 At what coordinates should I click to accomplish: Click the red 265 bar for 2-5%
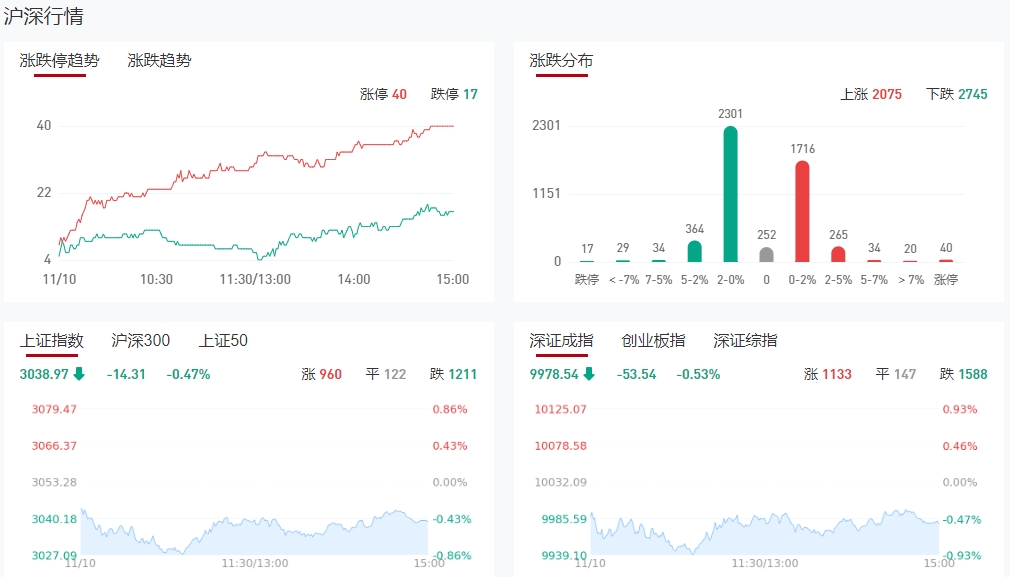click(838, 254)
